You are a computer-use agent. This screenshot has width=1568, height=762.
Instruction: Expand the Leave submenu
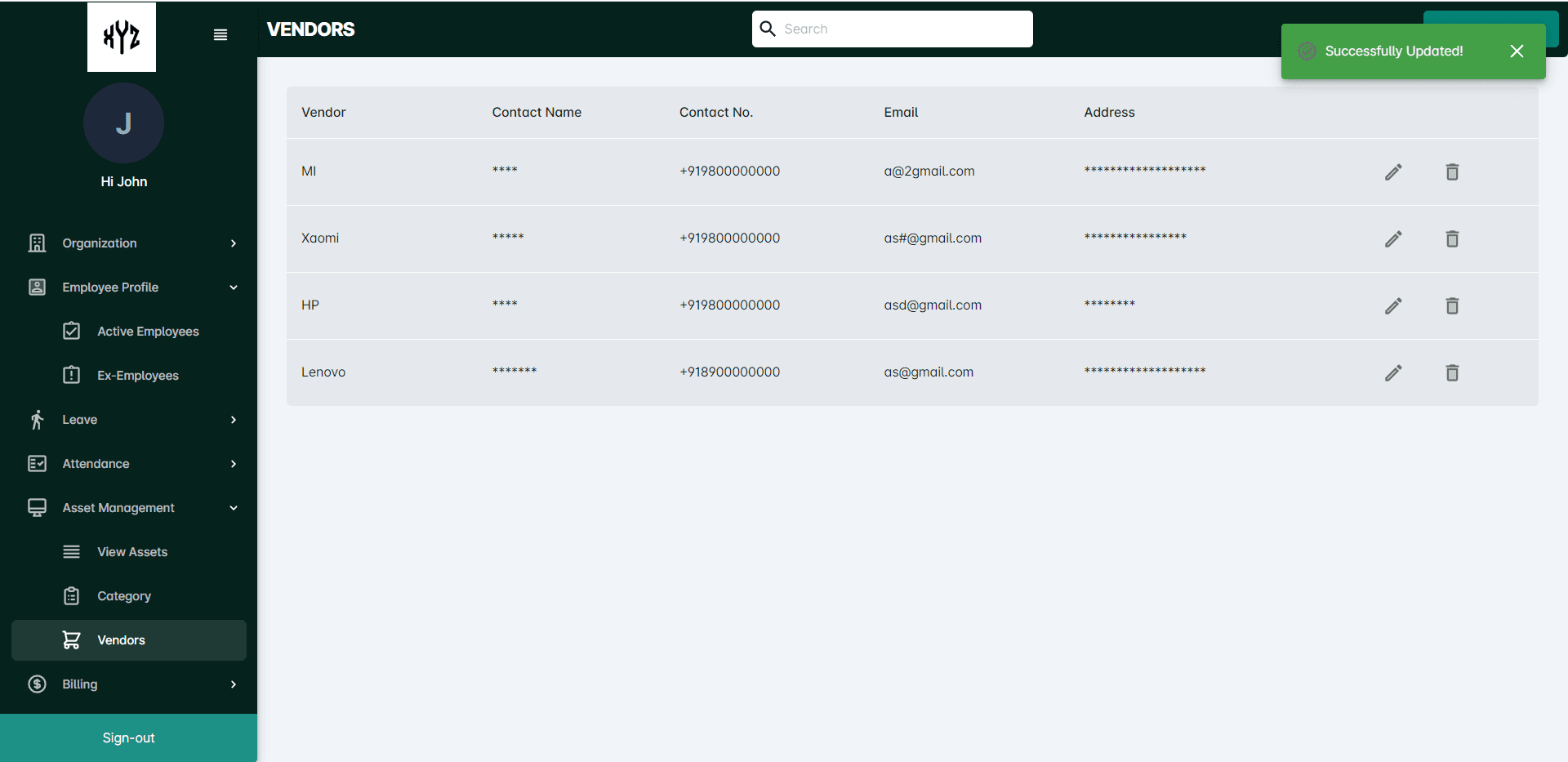pos(129,420)
